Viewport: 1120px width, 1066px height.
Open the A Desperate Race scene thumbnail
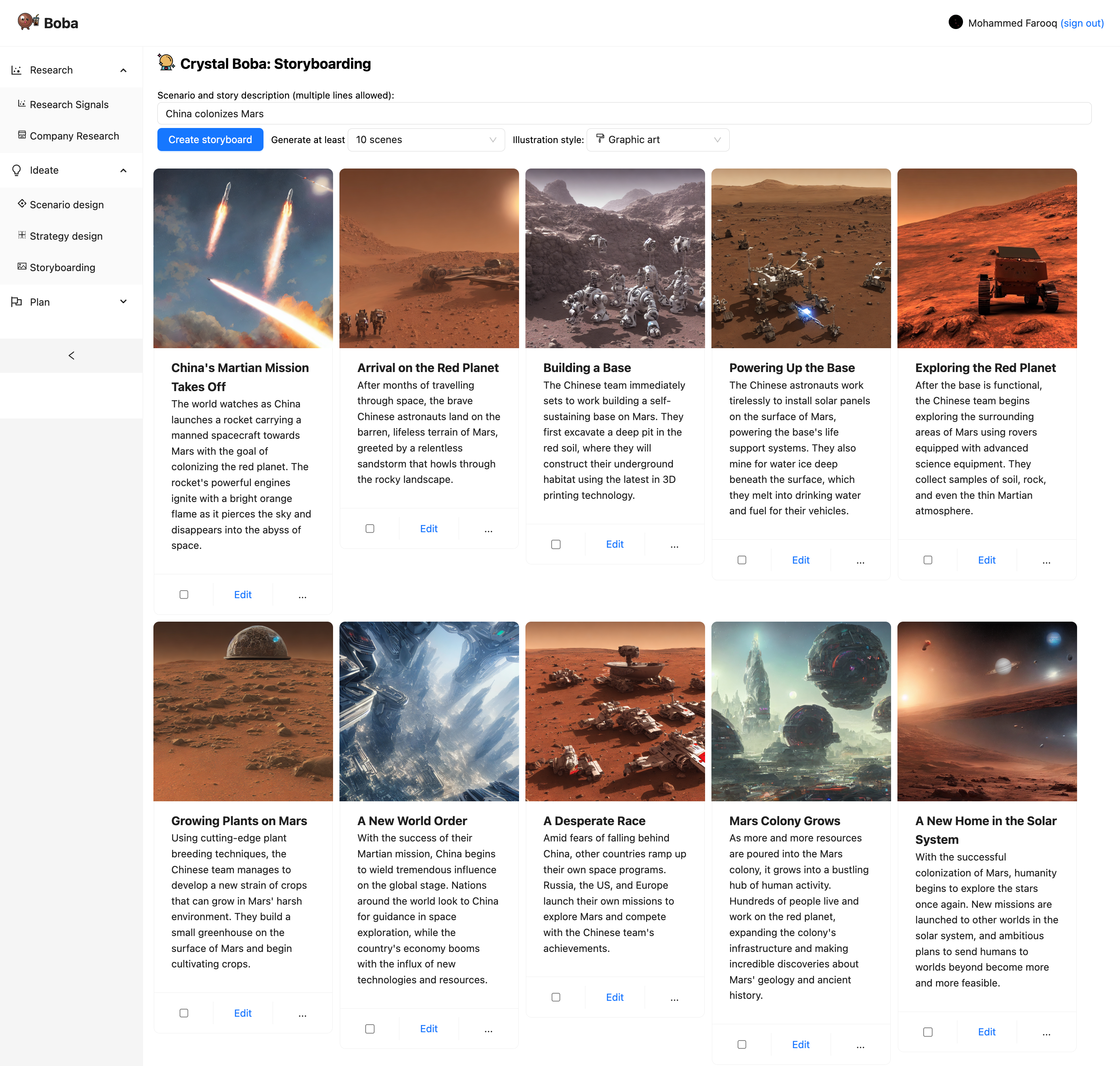[x=614, y=711]
